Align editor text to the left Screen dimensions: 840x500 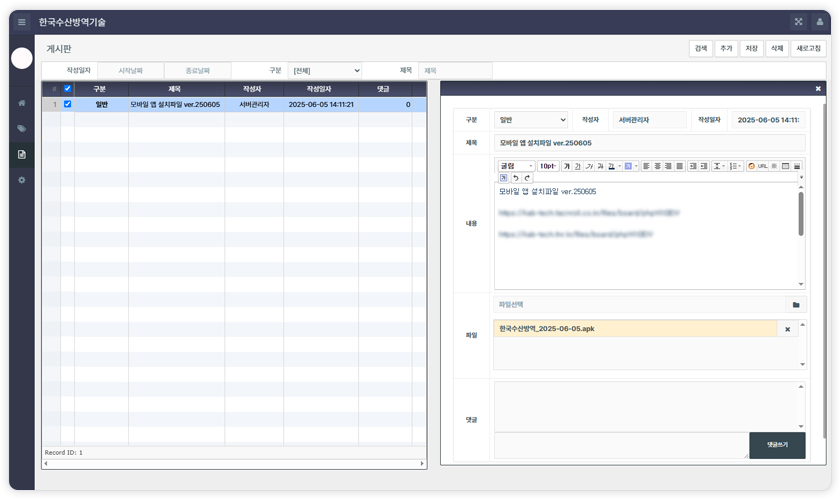(646, 166)
